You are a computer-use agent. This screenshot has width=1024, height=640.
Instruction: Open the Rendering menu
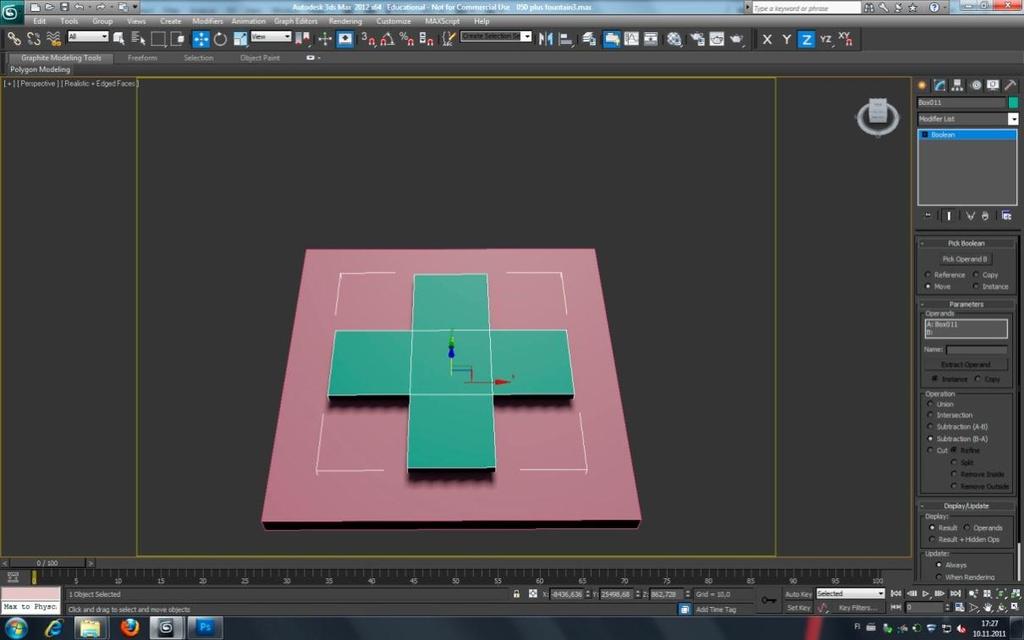pos(345,22)
